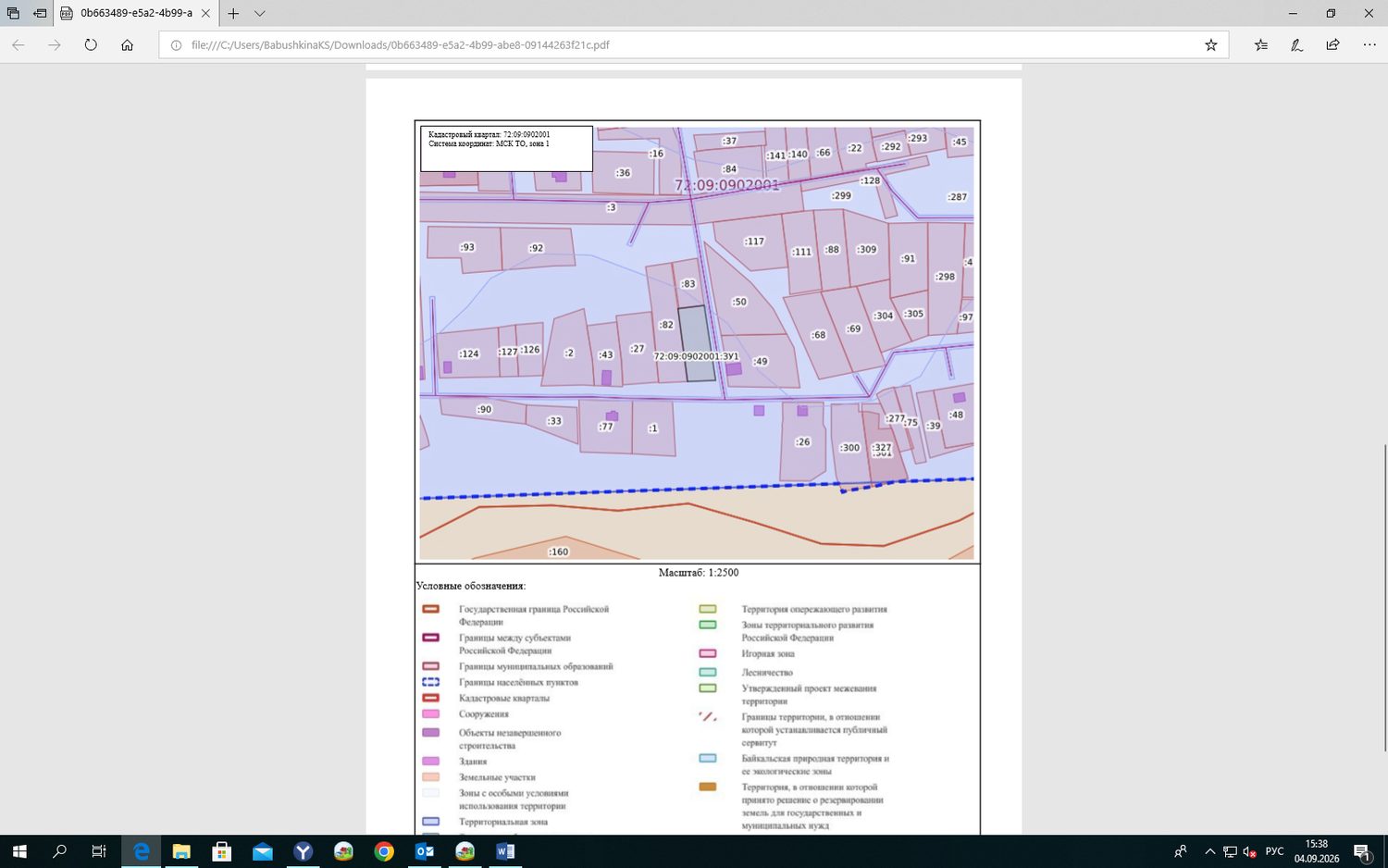The height and width of the screenshot is (868, 1388).
Task: Open the network status tray icon
Action: [1230, 851]
